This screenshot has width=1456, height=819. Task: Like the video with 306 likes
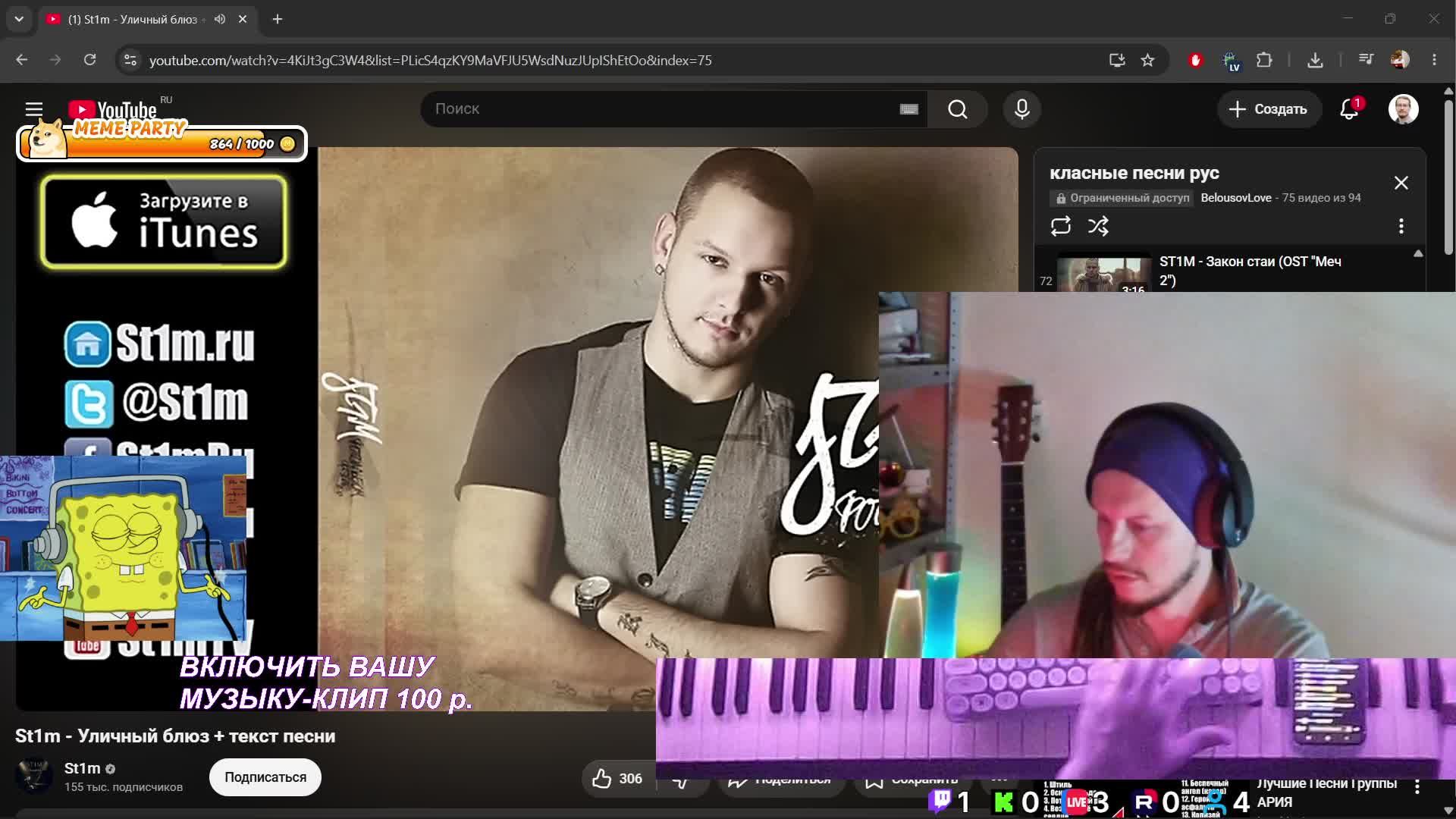[617, 778]
